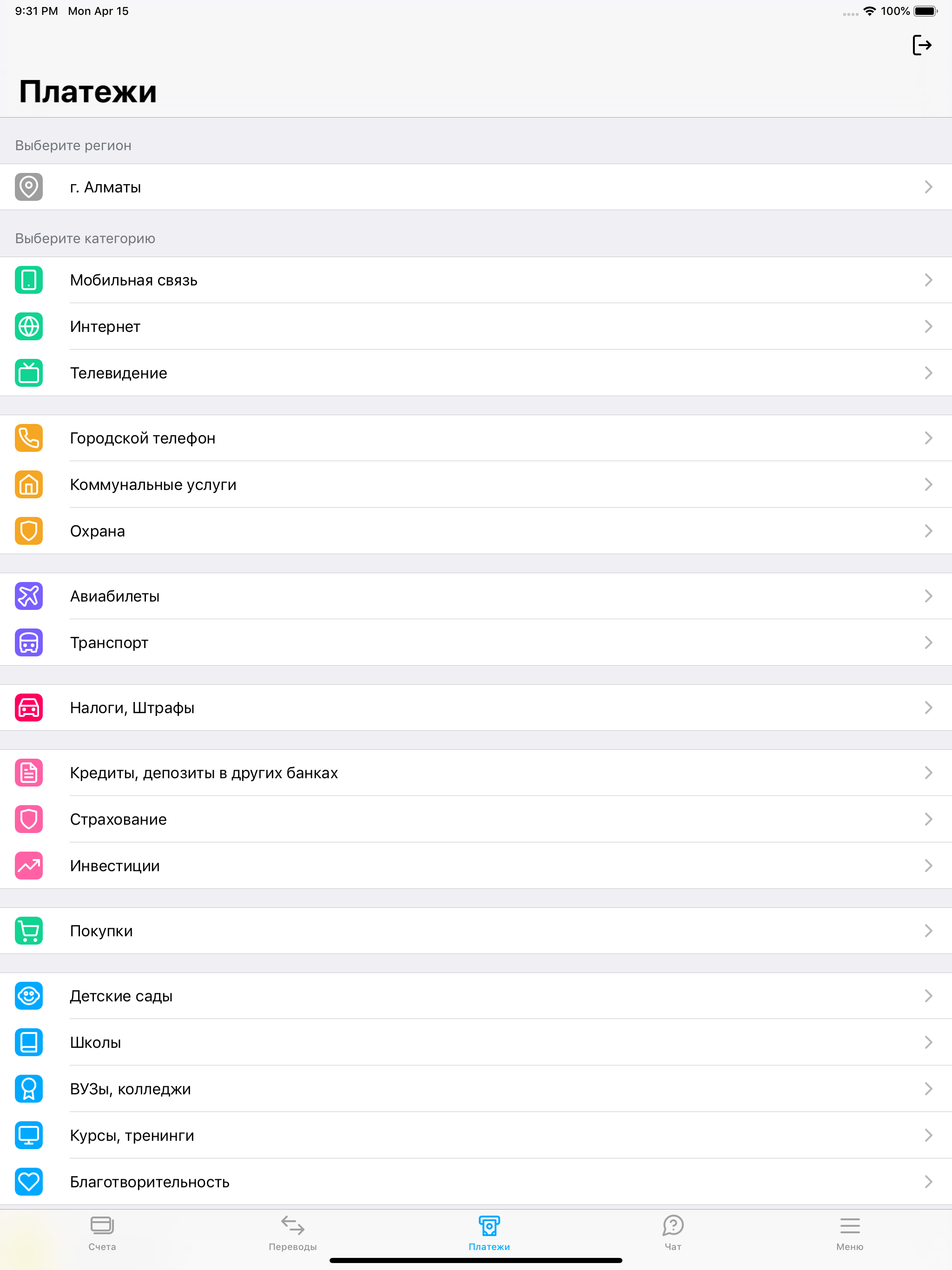Tap the green phone icon for Мобильная связь
This screenshot has height=1270, width=952.
click(x=29, y=280)
